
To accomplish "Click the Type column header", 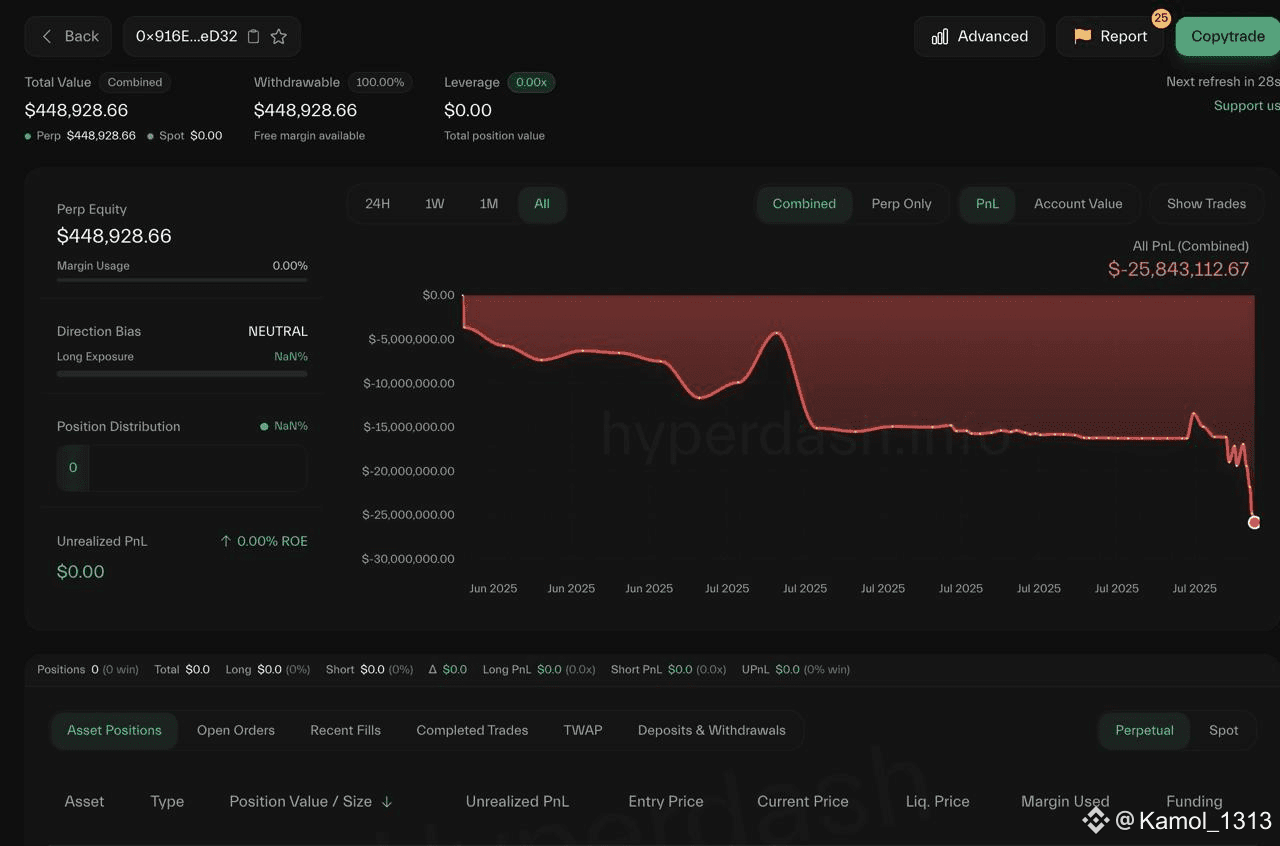I will click(167, 802).
